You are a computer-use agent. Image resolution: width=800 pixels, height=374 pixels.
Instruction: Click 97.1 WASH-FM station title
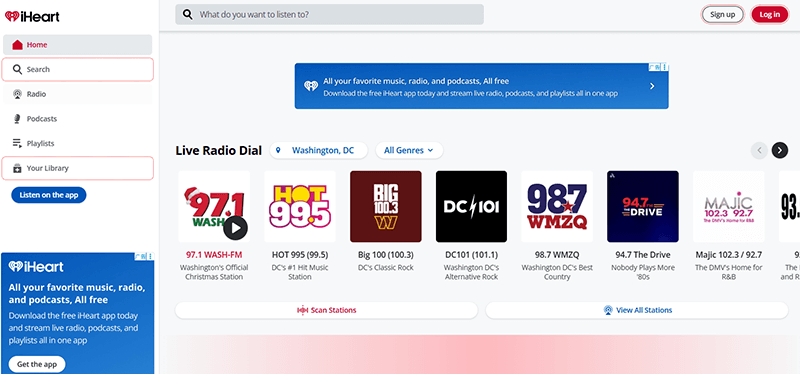click(214, 255)
